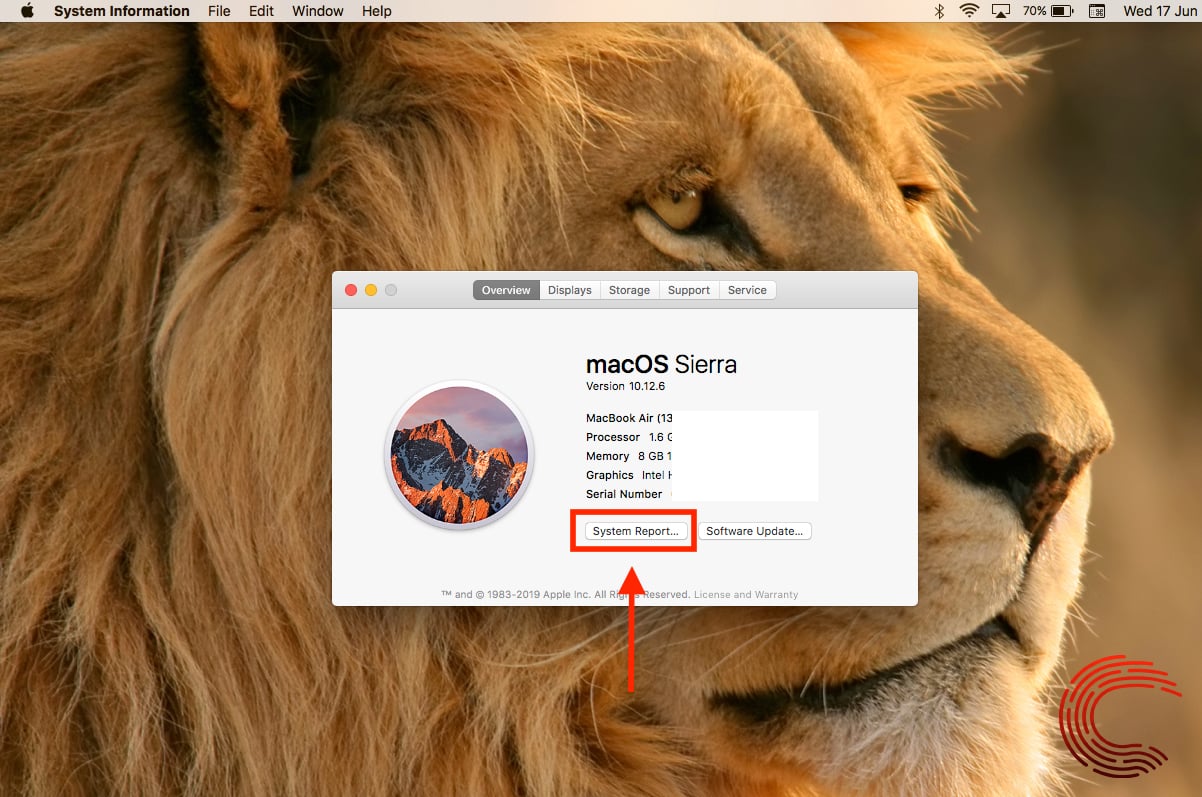The width and height of the screenshot is (1202, 797).
Task: Open the Help menu
Action: (x=377, y=11)
